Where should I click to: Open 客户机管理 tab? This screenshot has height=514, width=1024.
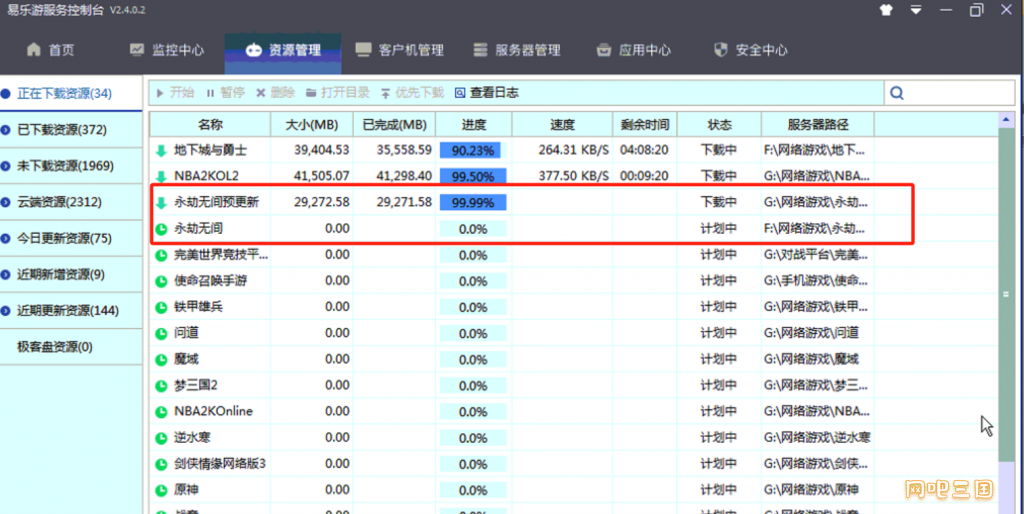[x=400, y=50]
